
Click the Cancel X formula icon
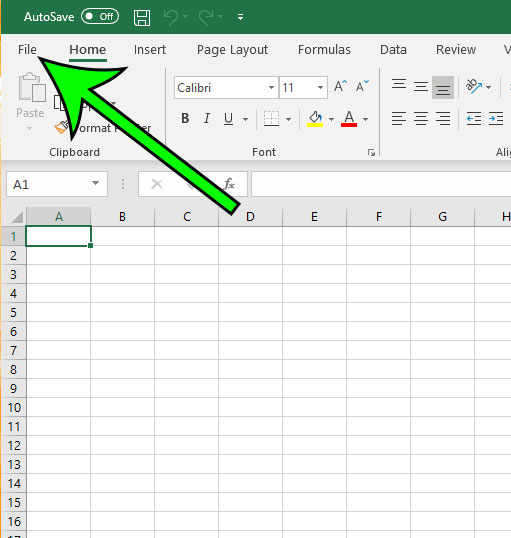click(x=157, y=184)
